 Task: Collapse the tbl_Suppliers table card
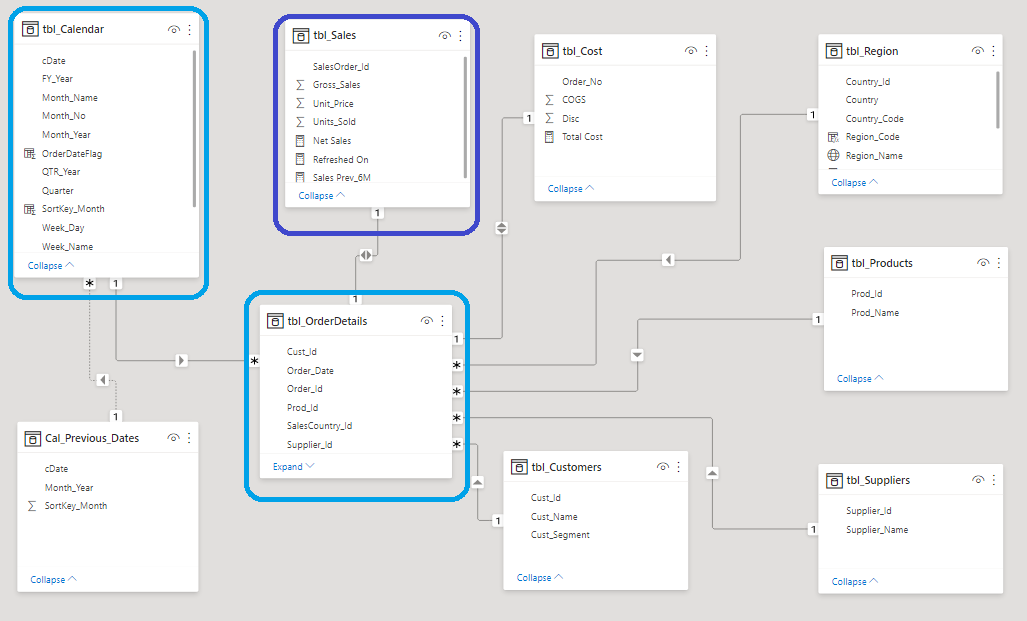coord(850,579)
